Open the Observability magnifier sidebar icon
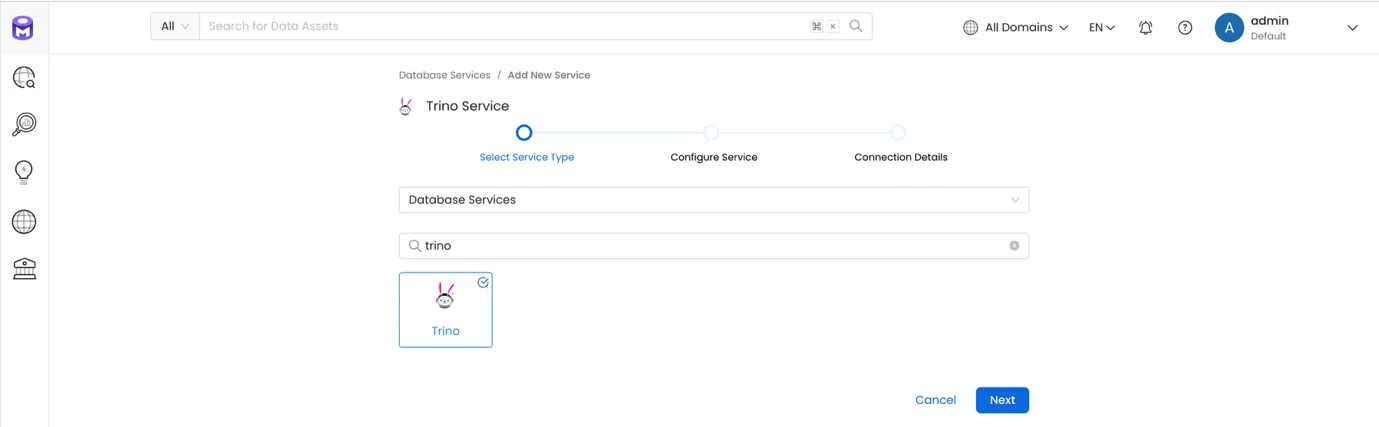The image size is (1379, 427). (24, 125)
